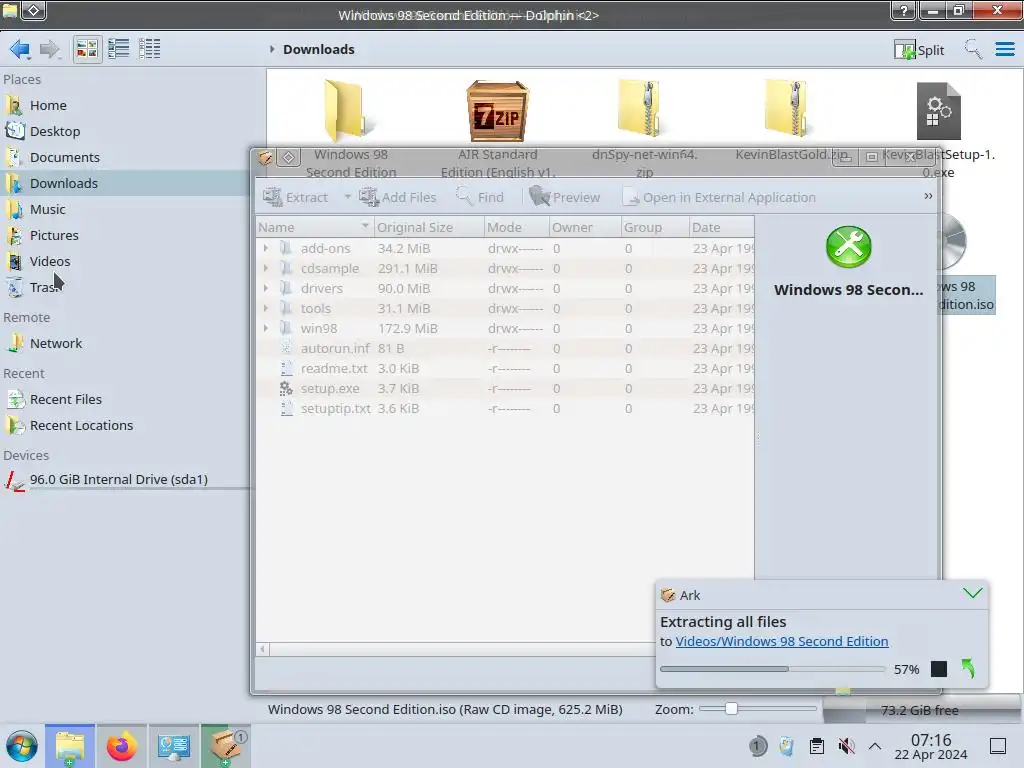Open Dolphin's search tool
Screen dimensions: 1024x768
click(x=973, y=49)
